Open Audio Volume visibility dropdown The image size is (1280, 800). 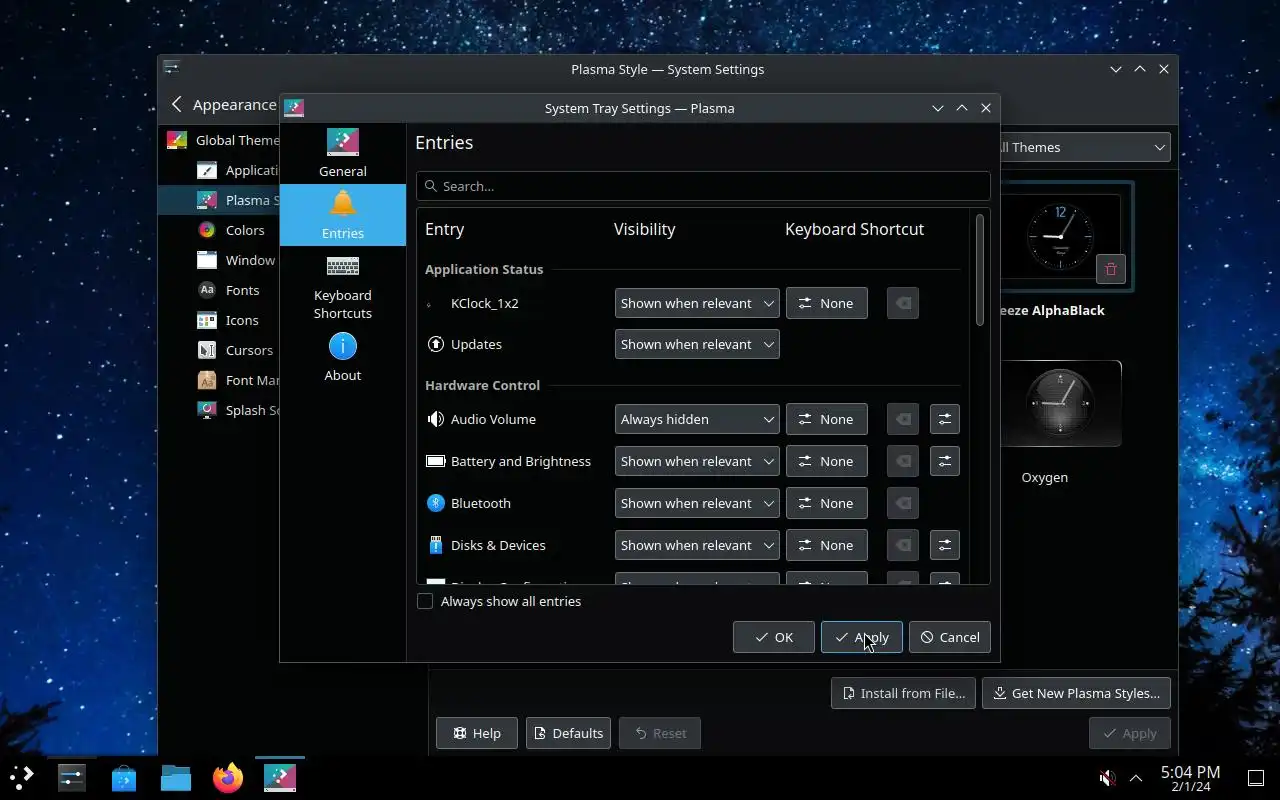[697, 419]
